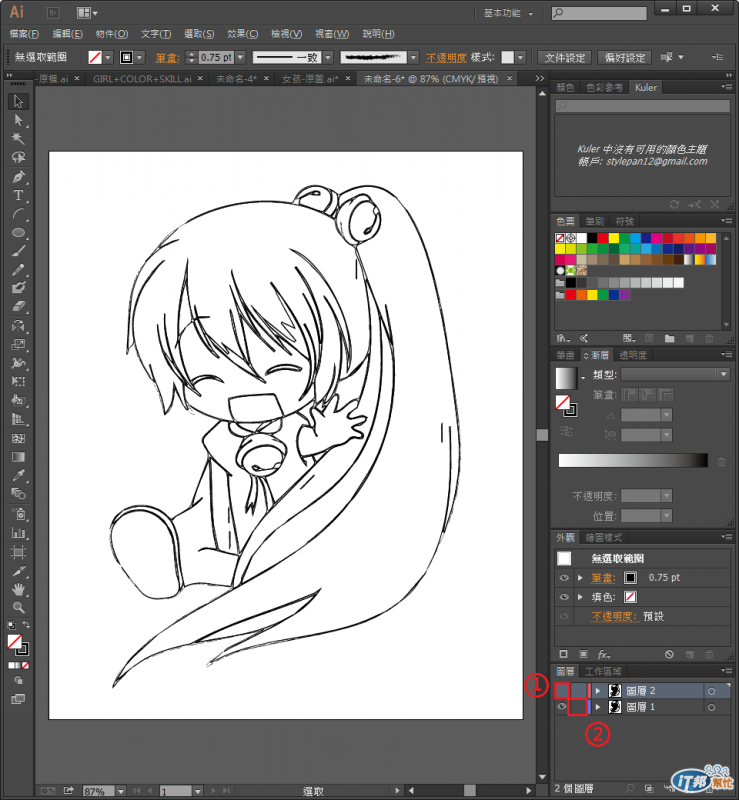The image size is (739, 800).
Task: Expand 填色 row in appearance panel
Action: 580,597
